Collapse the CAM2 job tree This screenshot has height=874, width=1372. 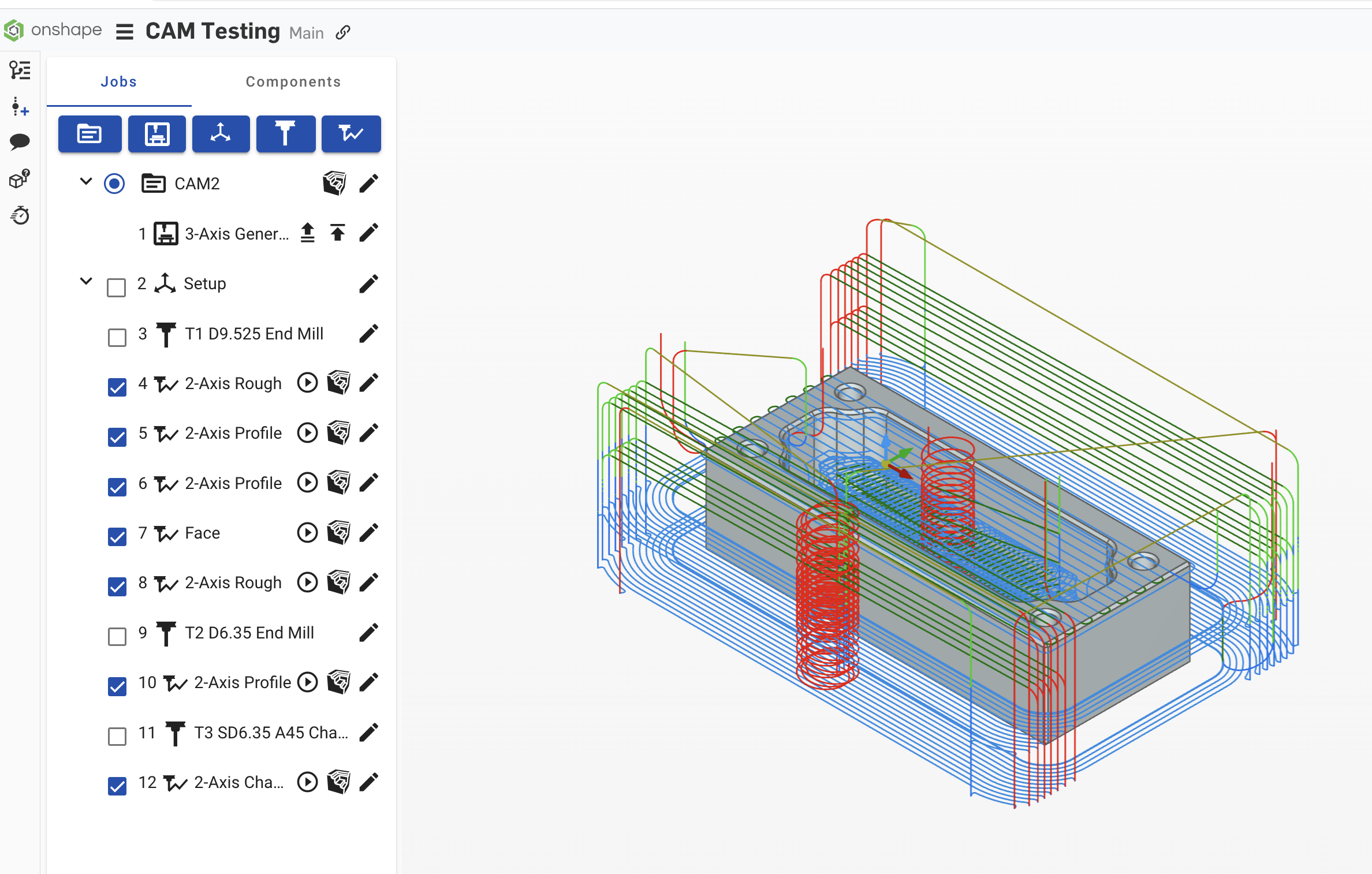(x=86, y=181)
